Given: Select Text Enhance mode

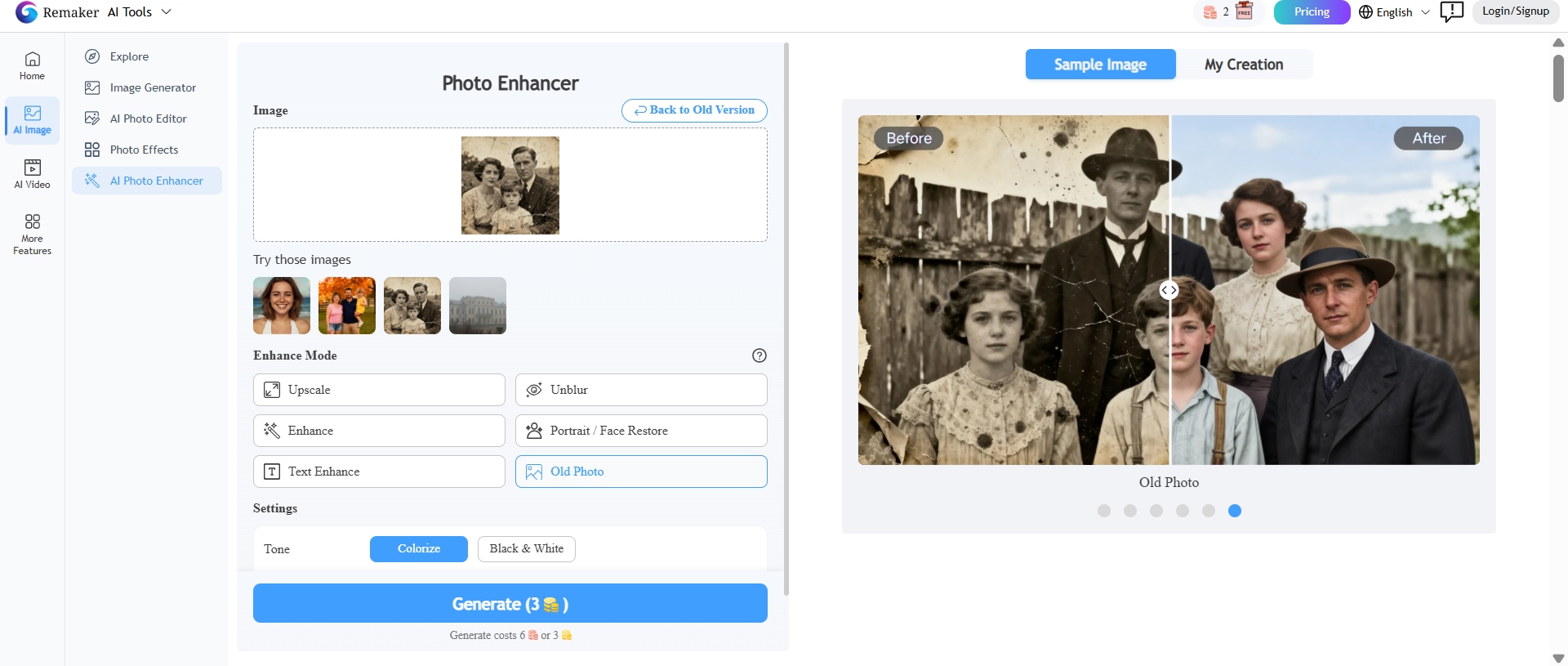Looking at the screenshot, I should 379,472.
